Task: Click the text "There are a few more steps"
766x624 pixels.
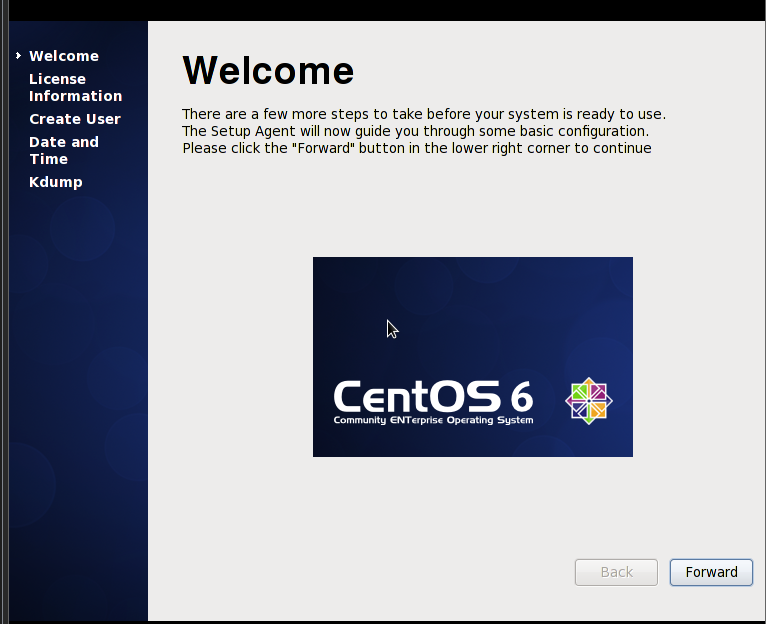Action: point(275,114)
